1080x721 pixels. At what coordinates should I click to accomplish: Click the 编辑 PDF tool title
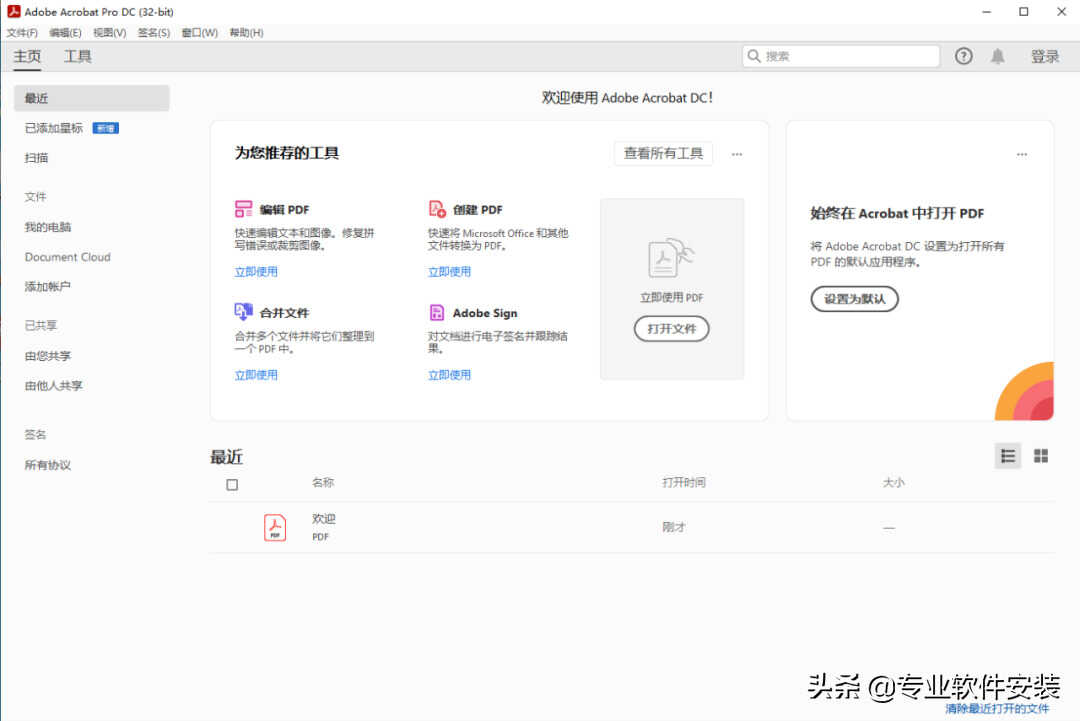tap(284, 210)
